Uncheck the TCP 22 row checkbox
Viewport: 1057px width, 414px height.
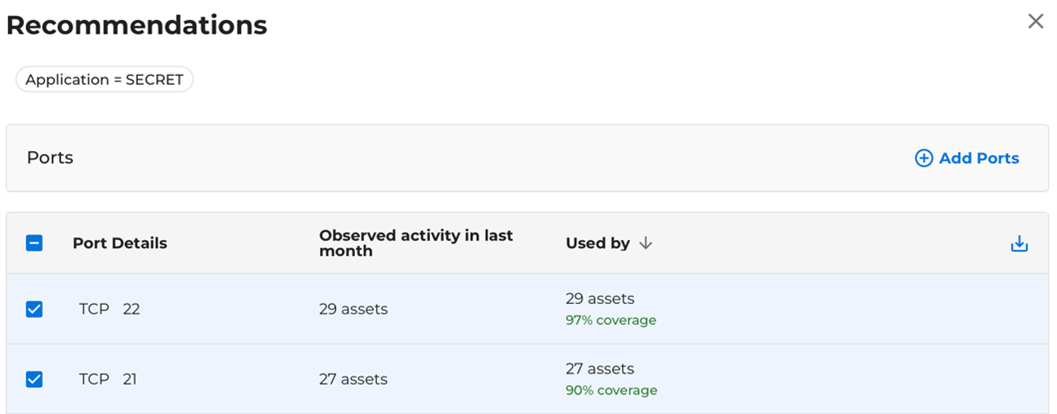tap(34, 309)
